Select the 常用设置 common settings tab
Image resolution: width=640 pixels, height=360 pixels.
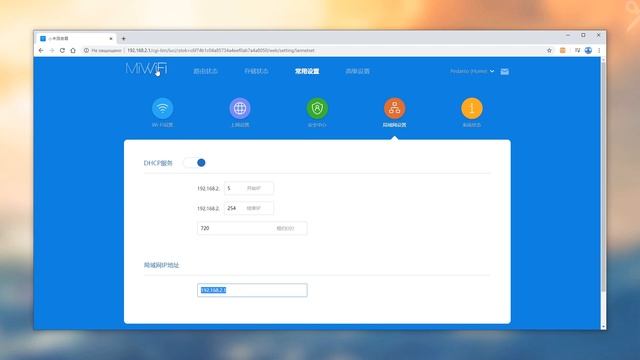coord(307,71)
